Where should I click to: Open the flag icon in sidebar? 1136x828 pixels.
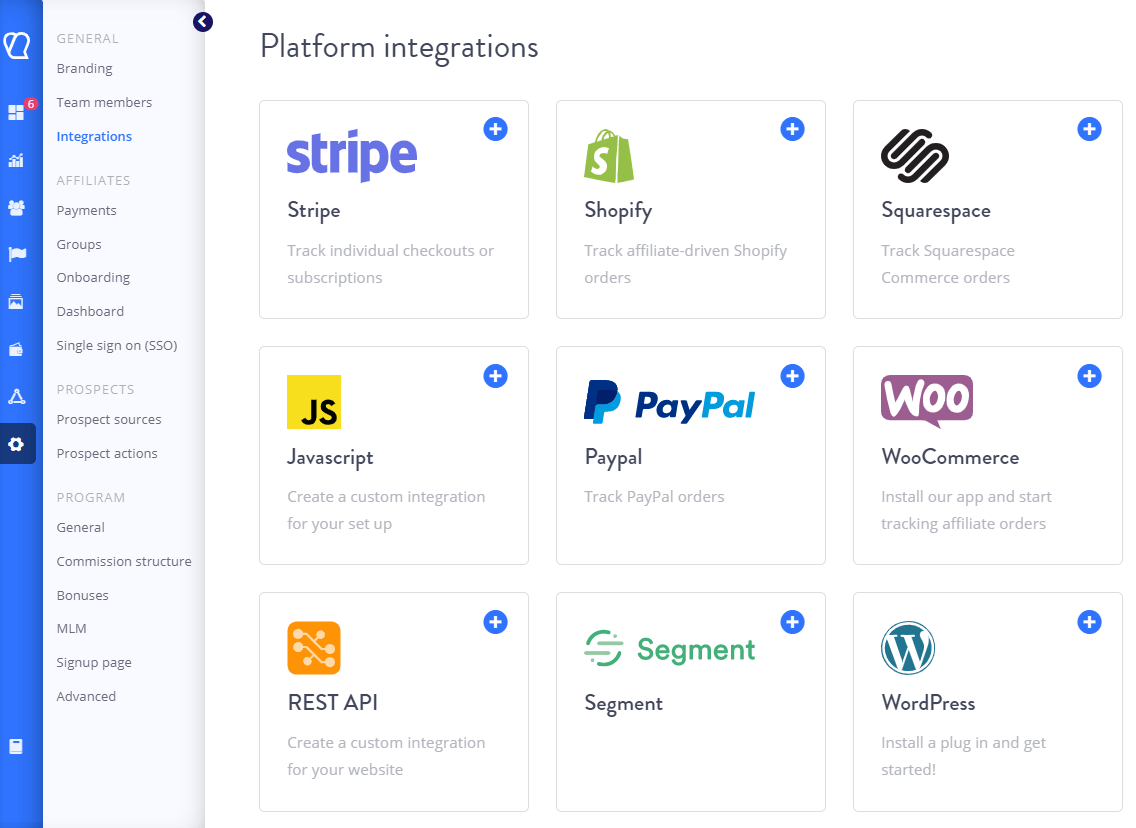coord(17,254)
